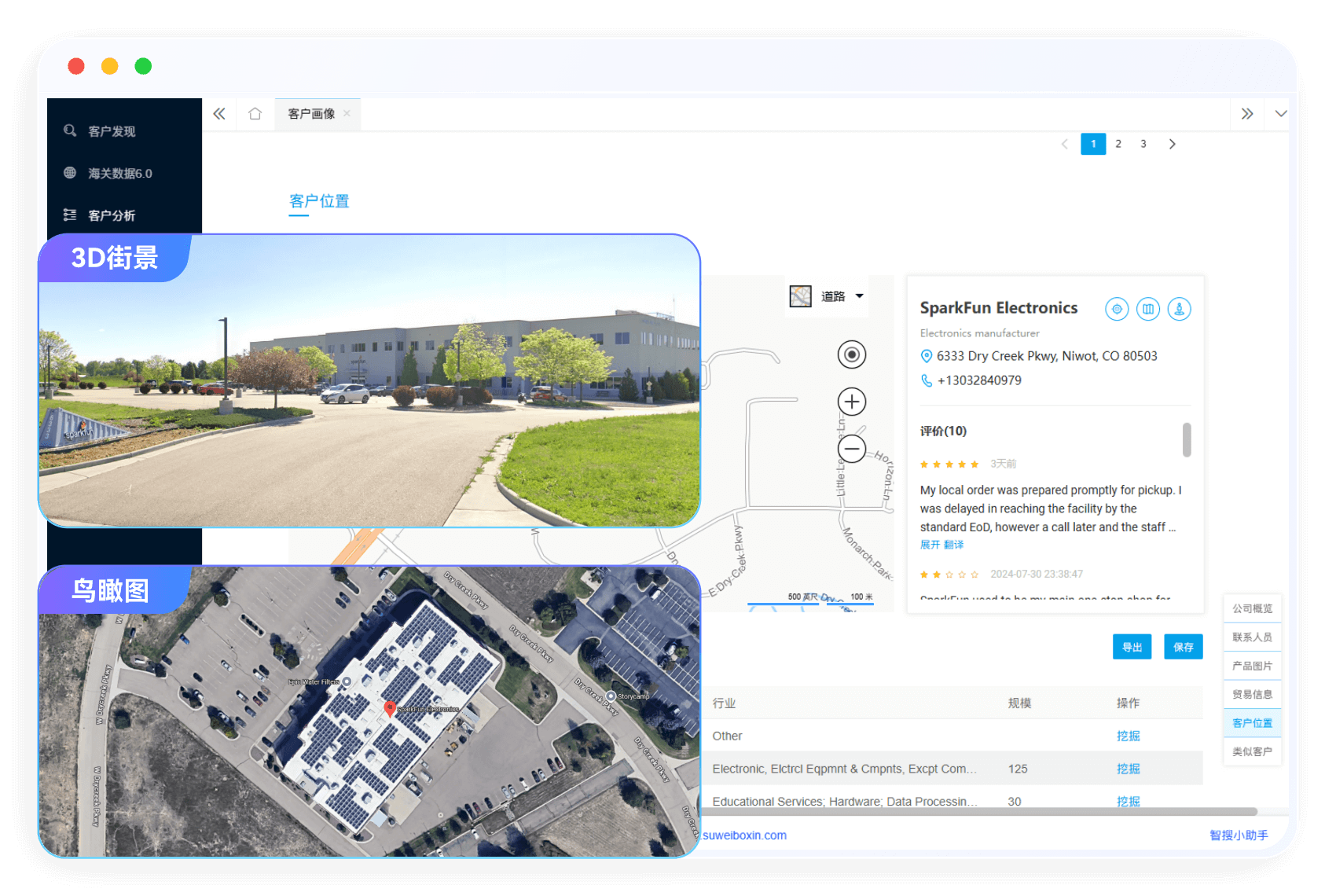Screen dimensions: 1336x896
Task: Jump to 公司概览 section anchor
Action: 1252,608
